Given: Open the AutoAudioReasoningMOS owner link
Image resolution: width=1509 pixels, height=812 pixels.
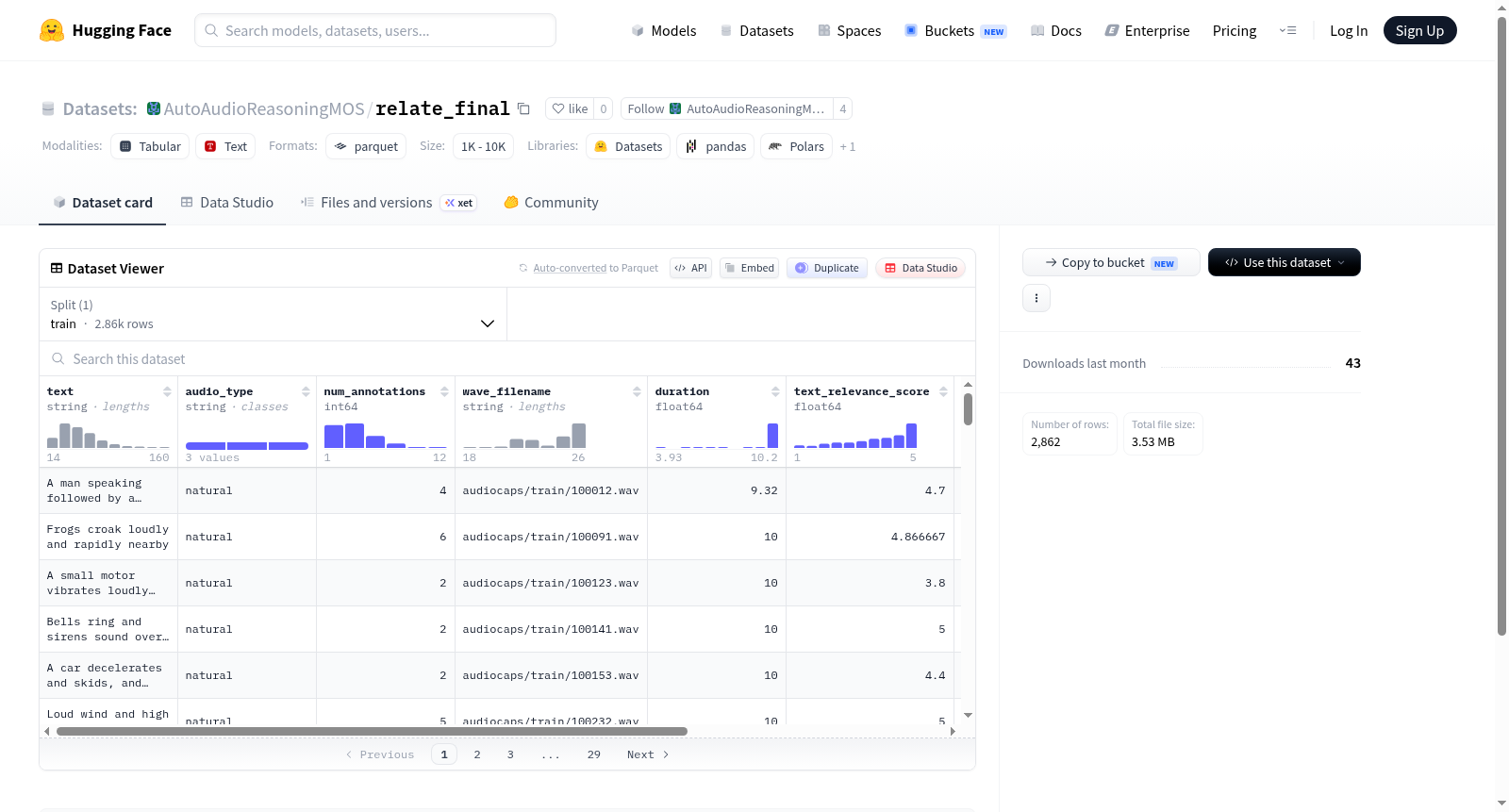Looking at the screenshot, I should 264,108.
